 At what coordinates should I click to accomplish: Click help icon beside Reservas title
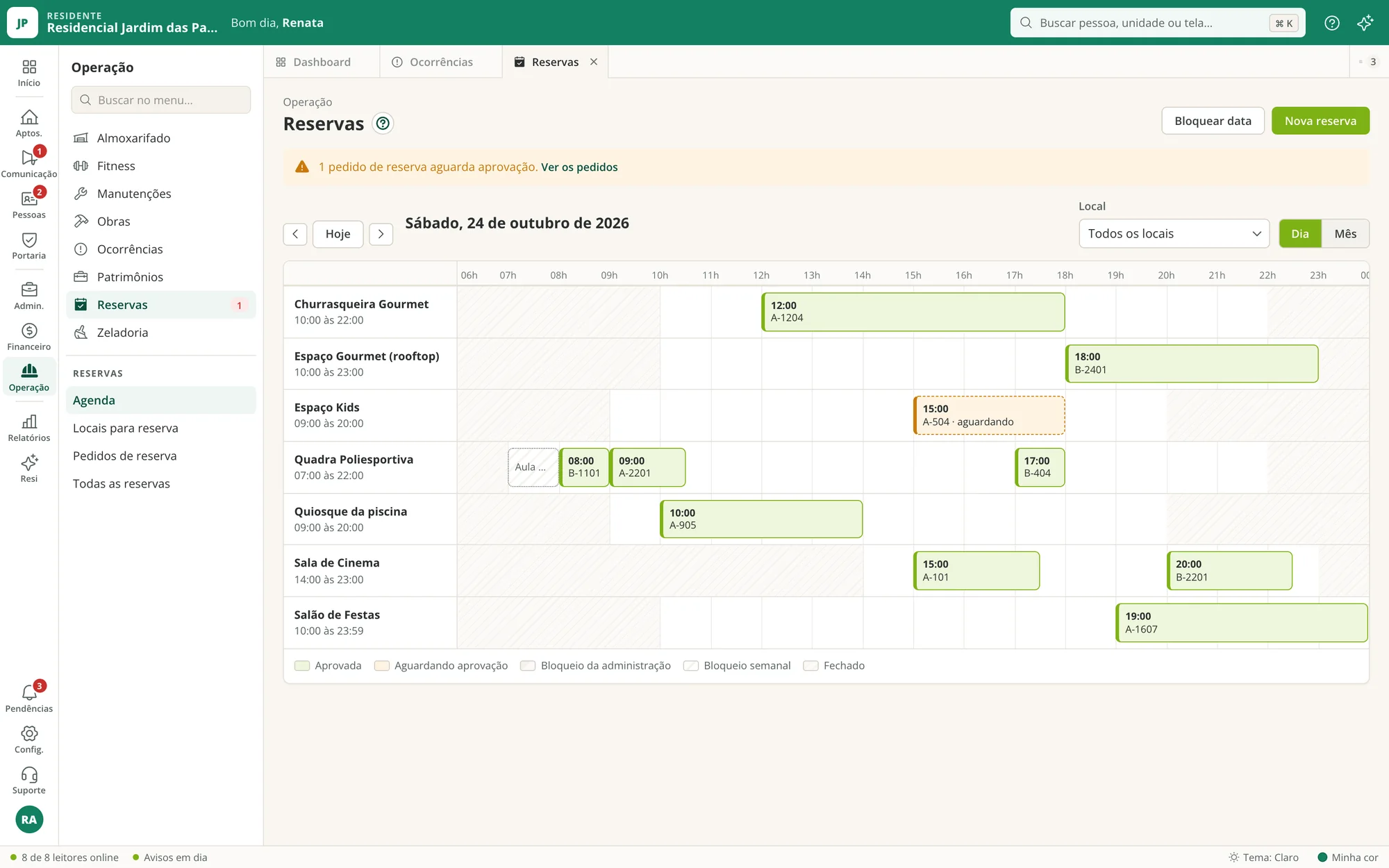click(x=383, y=124)
